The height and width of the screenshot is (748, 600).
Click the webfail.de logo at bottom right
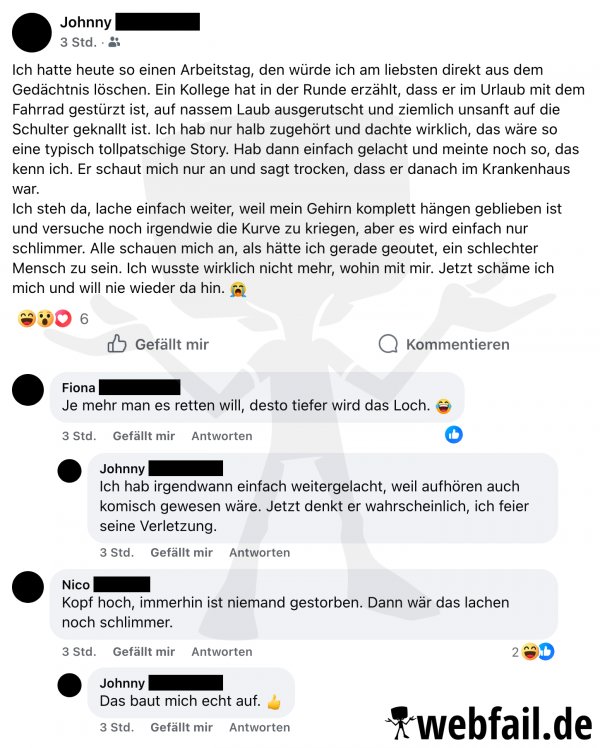click(x=488, y=723)
